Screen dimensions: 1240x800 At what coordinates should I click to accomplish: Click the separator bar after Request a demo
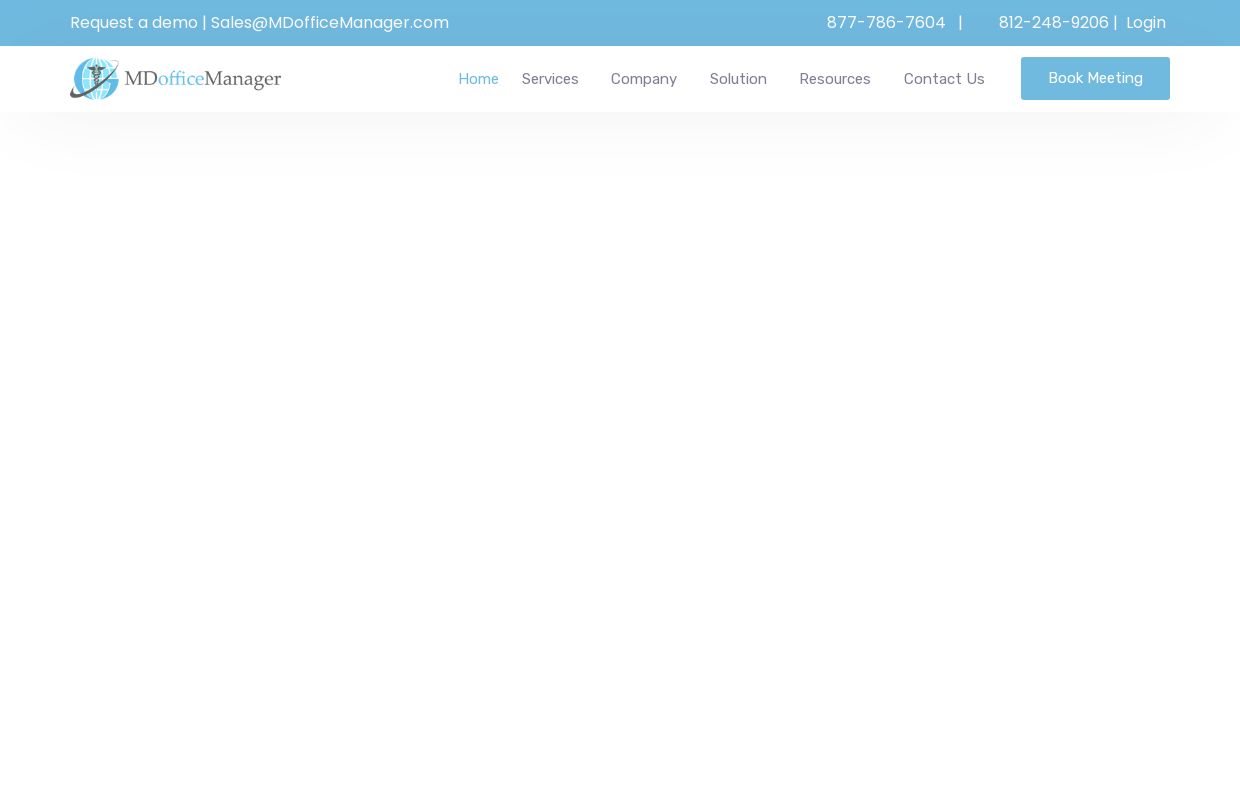[x=204, y=23]
